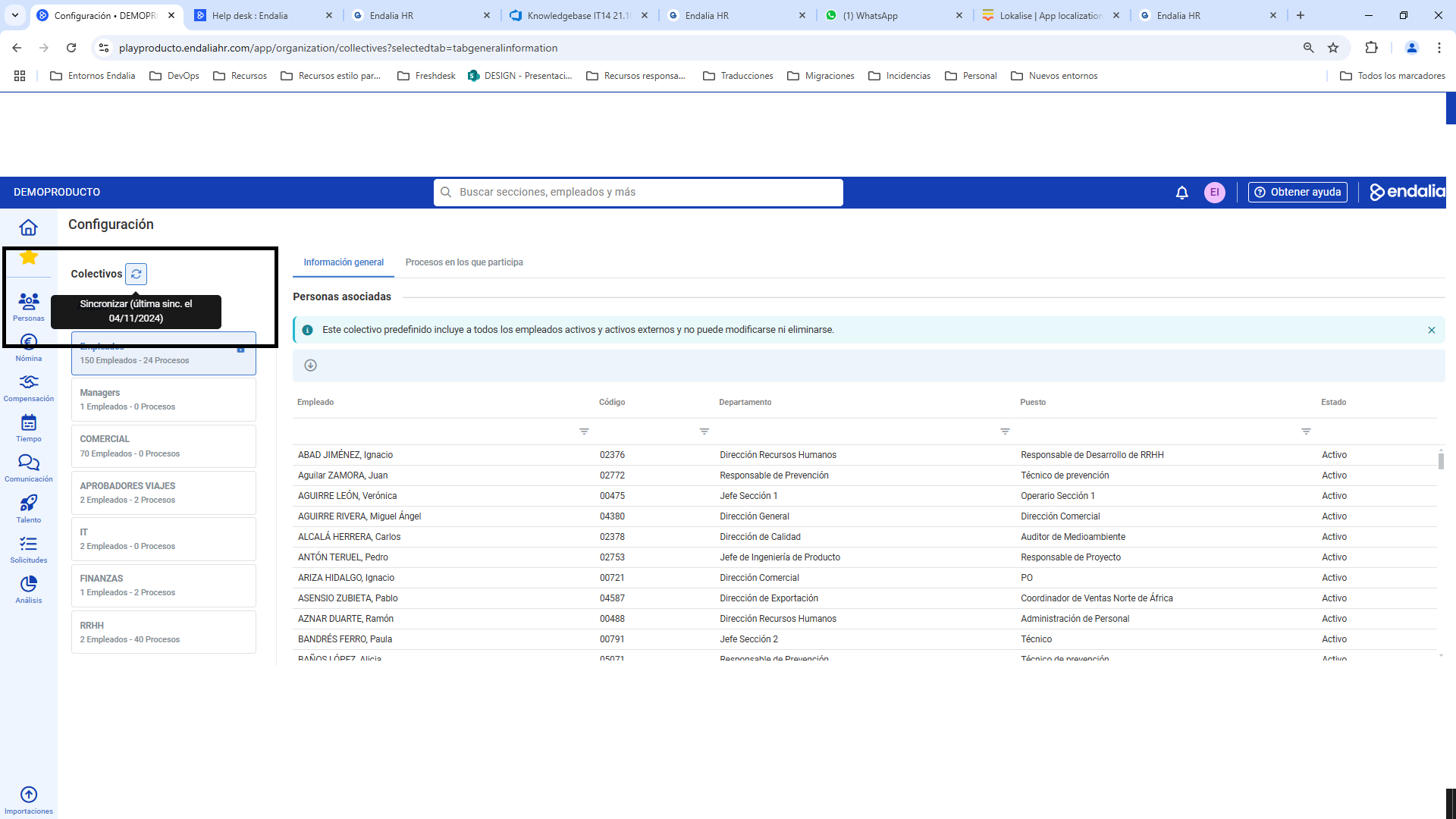Screen dimensions: 1456x819
Task: Open the Traducciones bookmarks folder
Action: pyautogui.click(x=738, y=76)
